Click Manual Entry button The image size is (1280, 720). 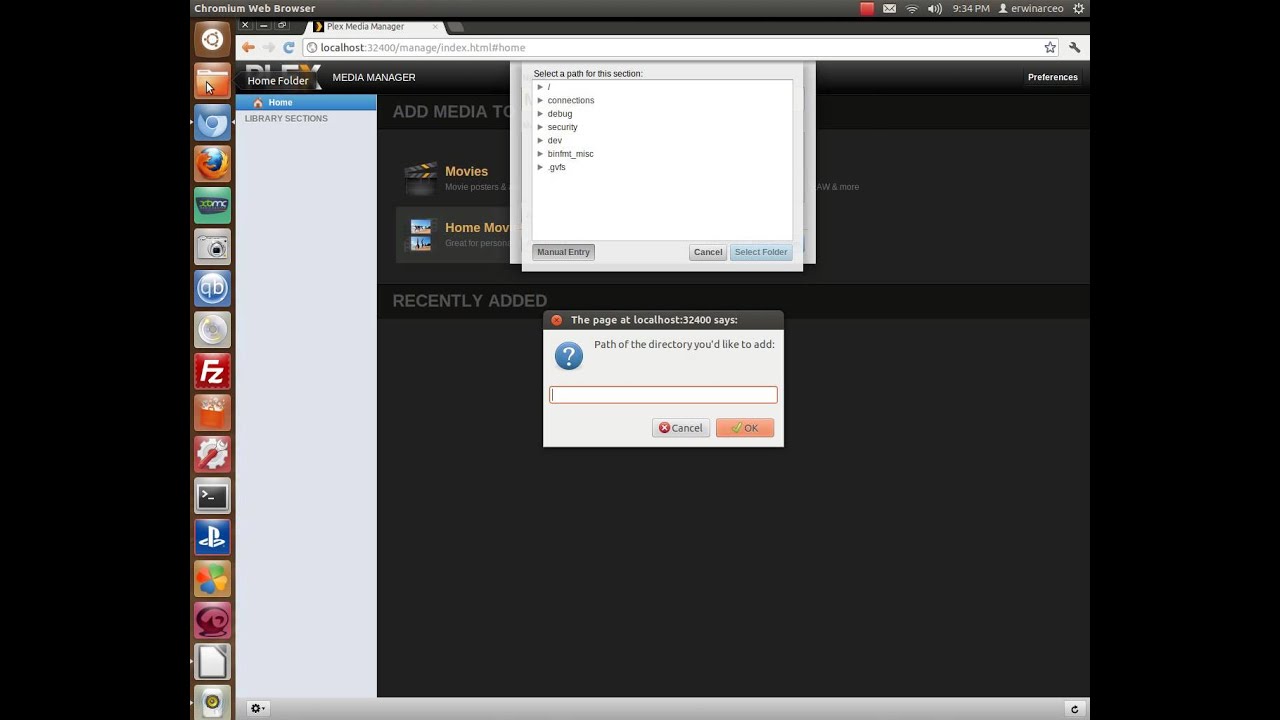(x=563, y=252)
